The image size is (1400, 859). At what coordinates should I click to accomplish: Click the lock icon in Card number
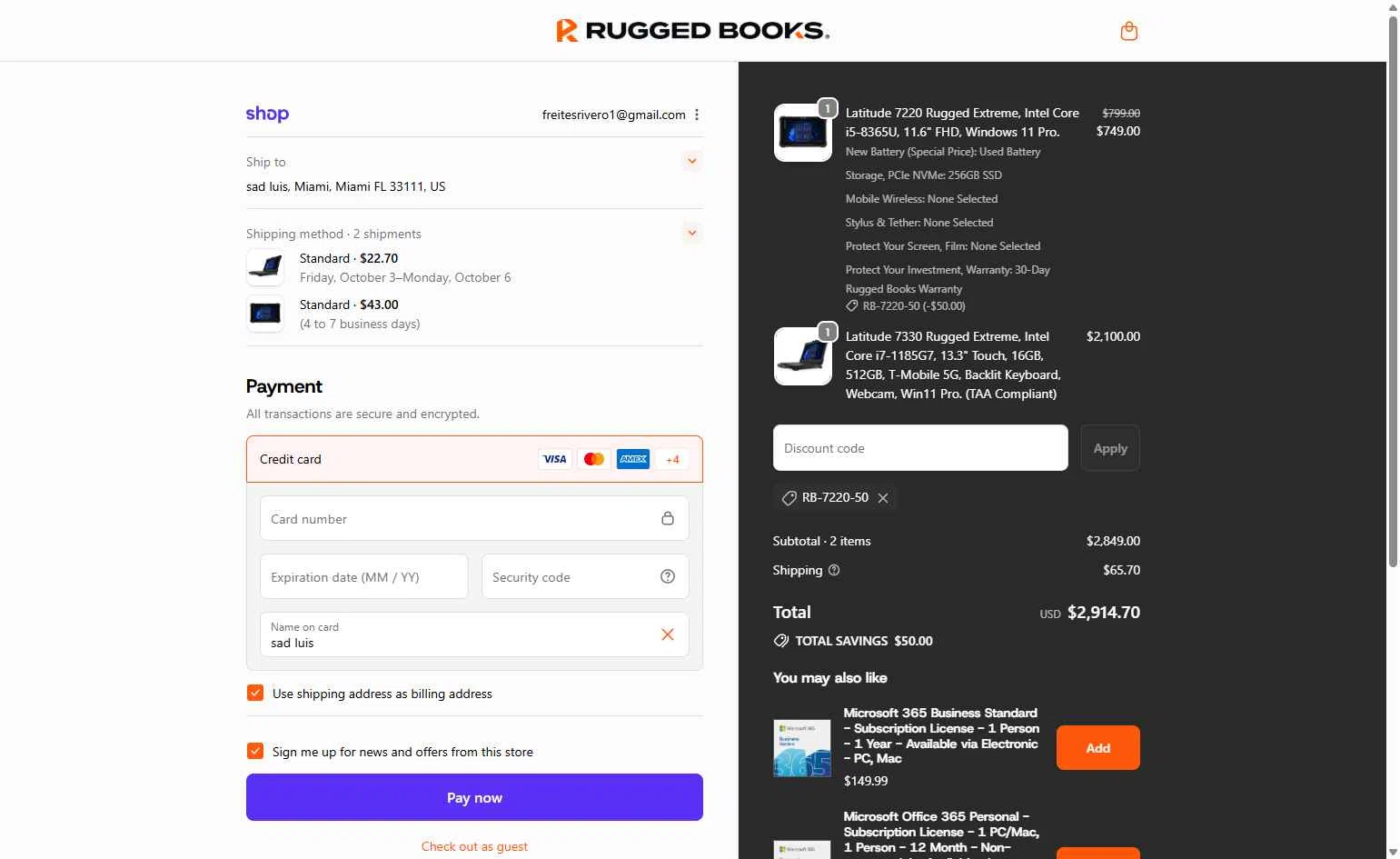pos(668,518)
